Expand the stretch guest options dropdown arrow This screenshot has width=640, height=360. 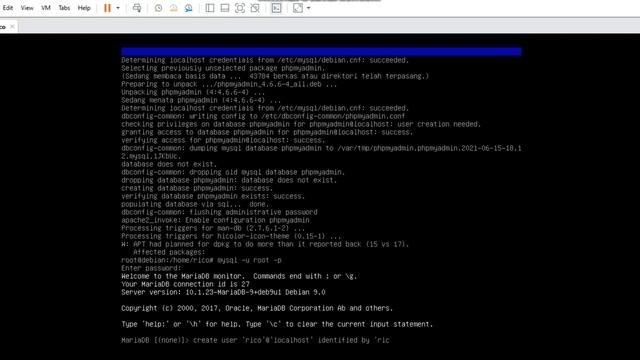pyautogui.click(x=309, y=8)
